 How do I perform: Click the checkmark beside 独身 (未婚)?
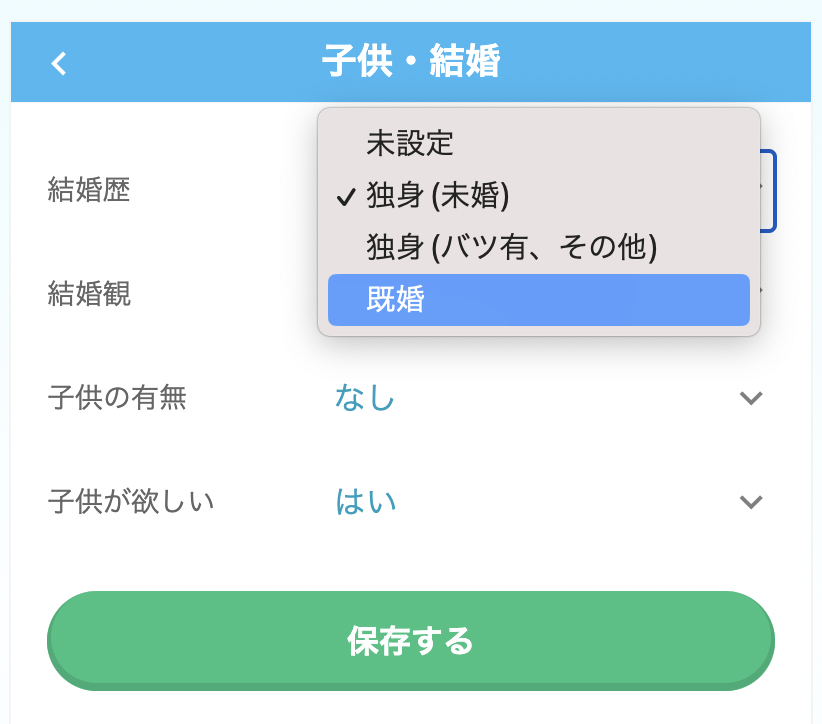coord(346,197)
